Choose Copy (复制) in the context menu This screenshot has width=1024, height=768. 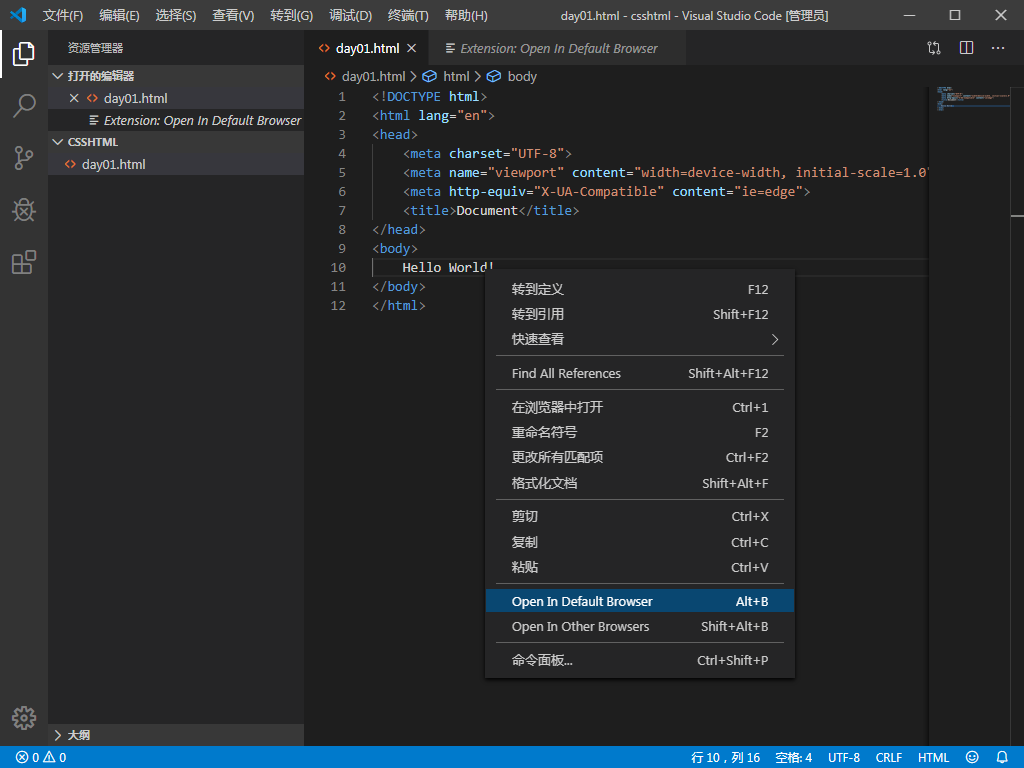[x=640, y=542]
